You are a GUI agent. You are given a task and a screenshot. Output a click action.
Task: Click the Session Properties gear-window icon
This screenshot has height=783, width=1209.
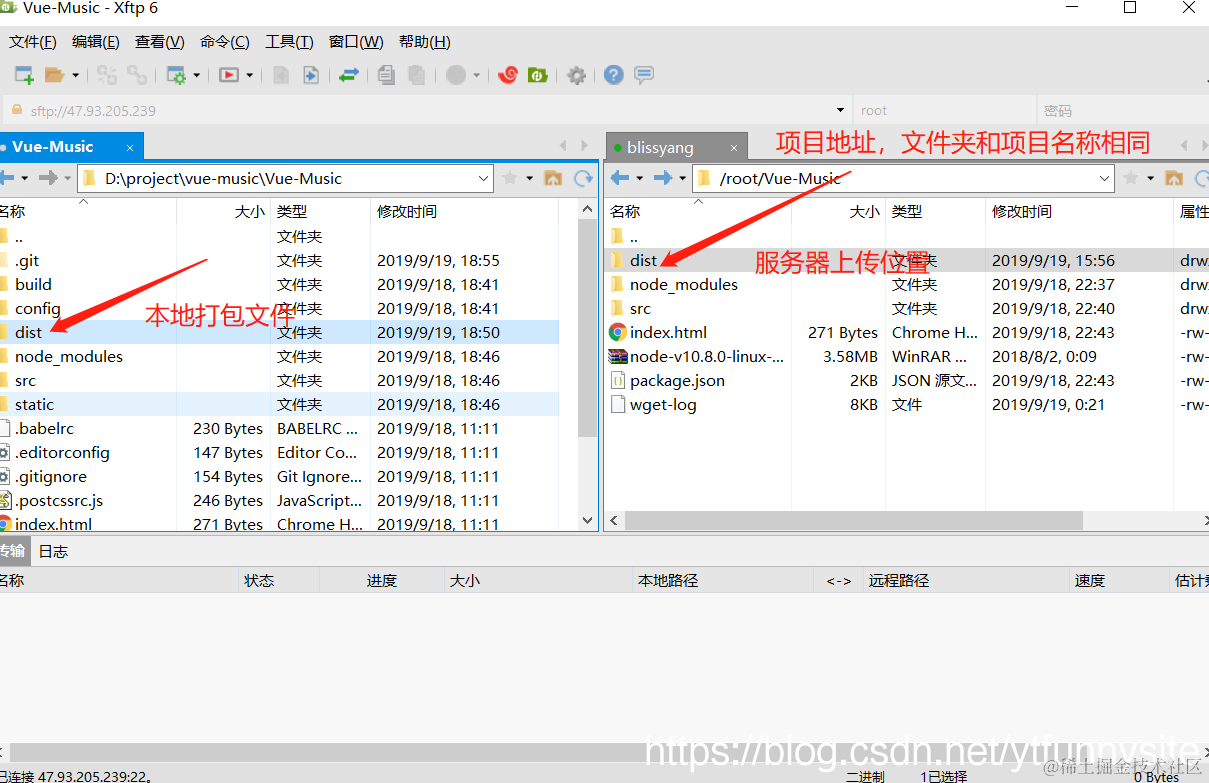[177, 75]
